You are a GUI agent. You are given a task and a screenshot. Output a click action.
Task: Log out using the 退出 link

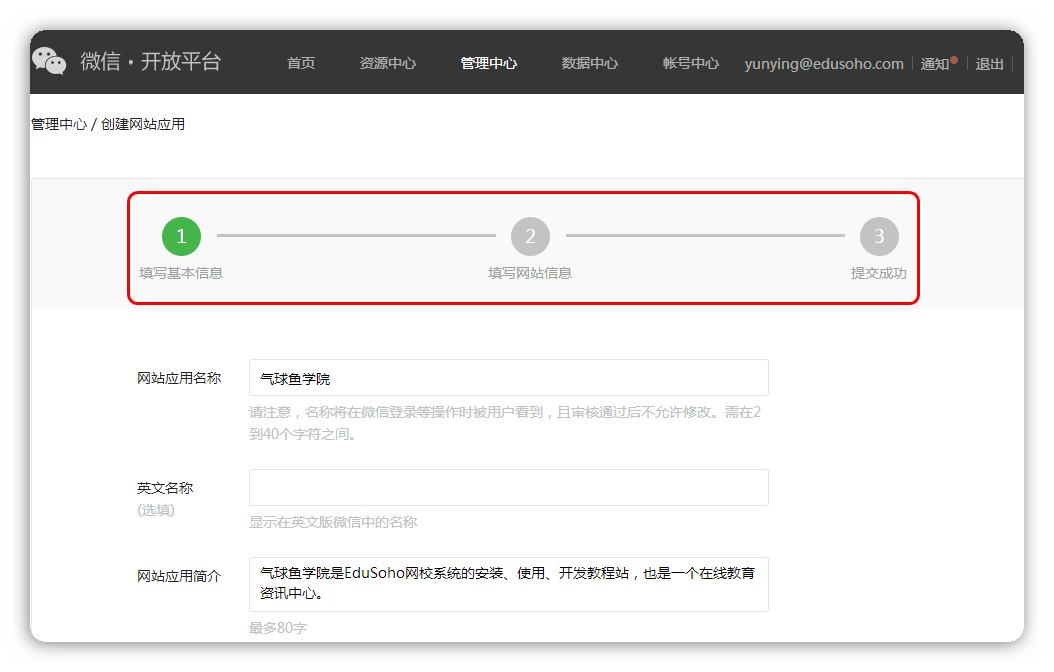(x=989, y=64)
